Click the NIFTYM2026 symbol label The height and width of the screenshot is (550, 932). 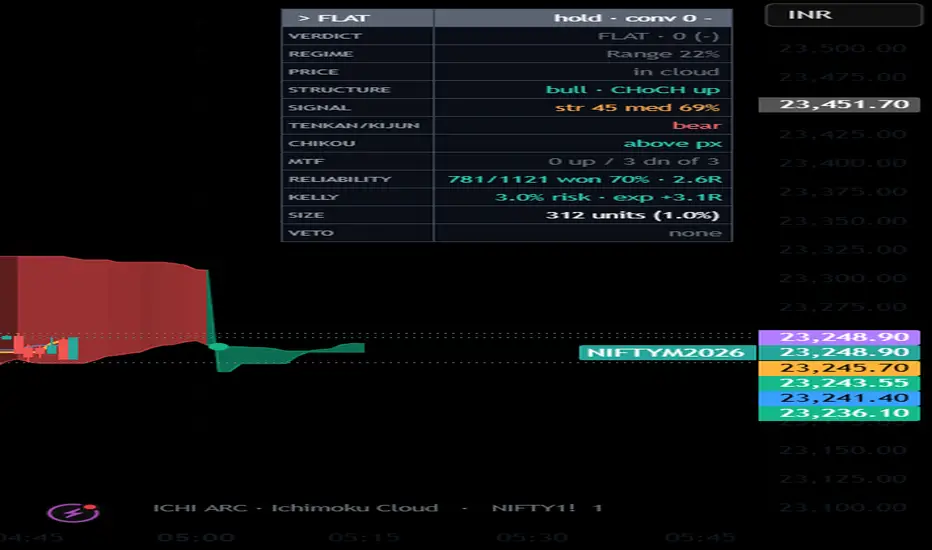pos(666,353)
